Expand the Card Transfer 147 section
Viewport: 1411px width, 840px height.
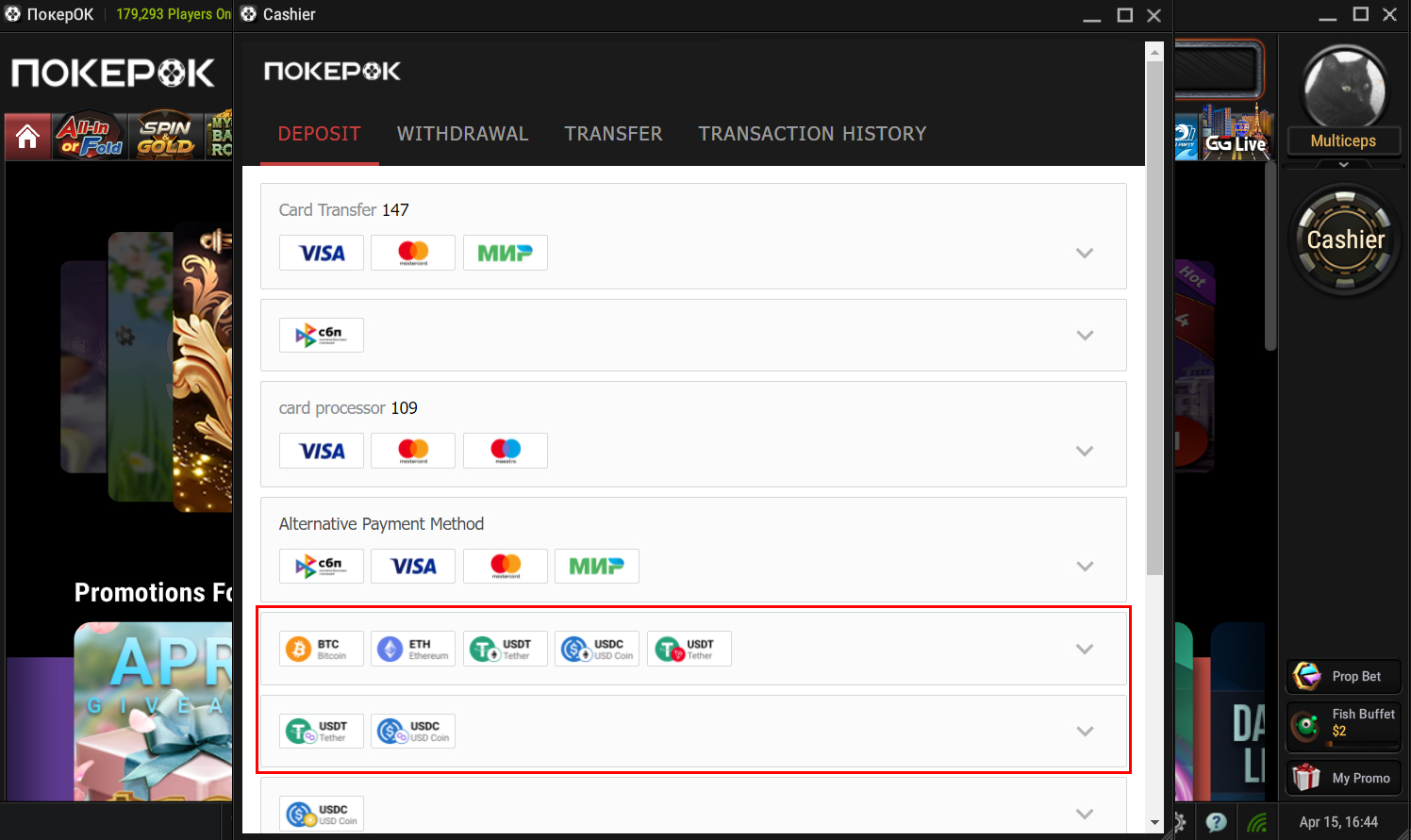1085,254
